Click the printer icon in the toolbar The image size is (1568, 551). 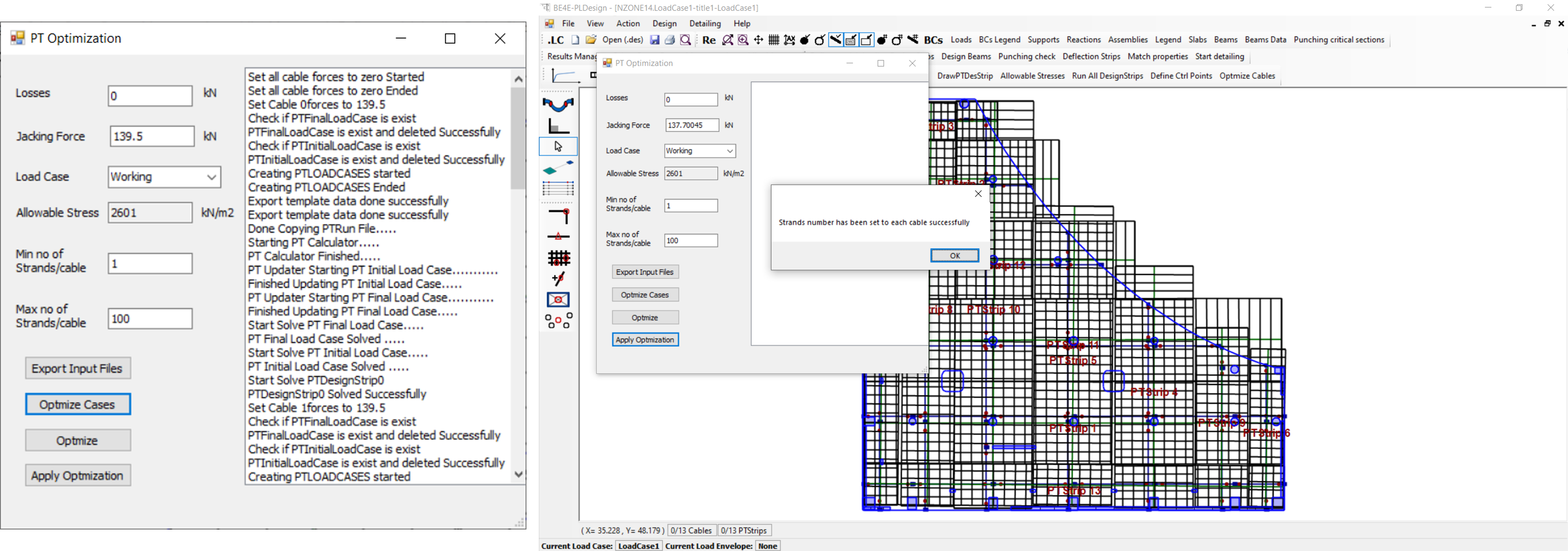[x=670, y=40]
